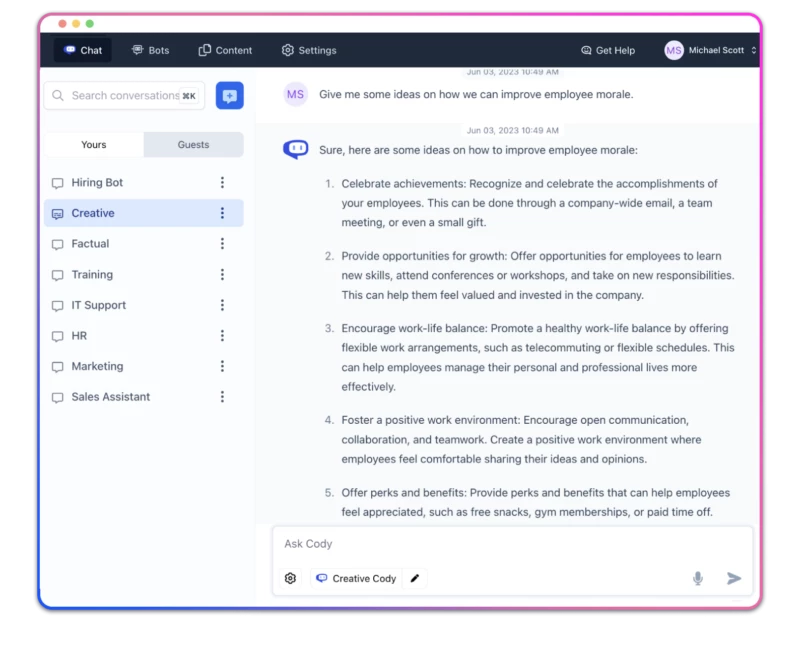Open the three-dot menu for Hiring Bot
Screen dimensions: 806x648
[x=222, y=182]
